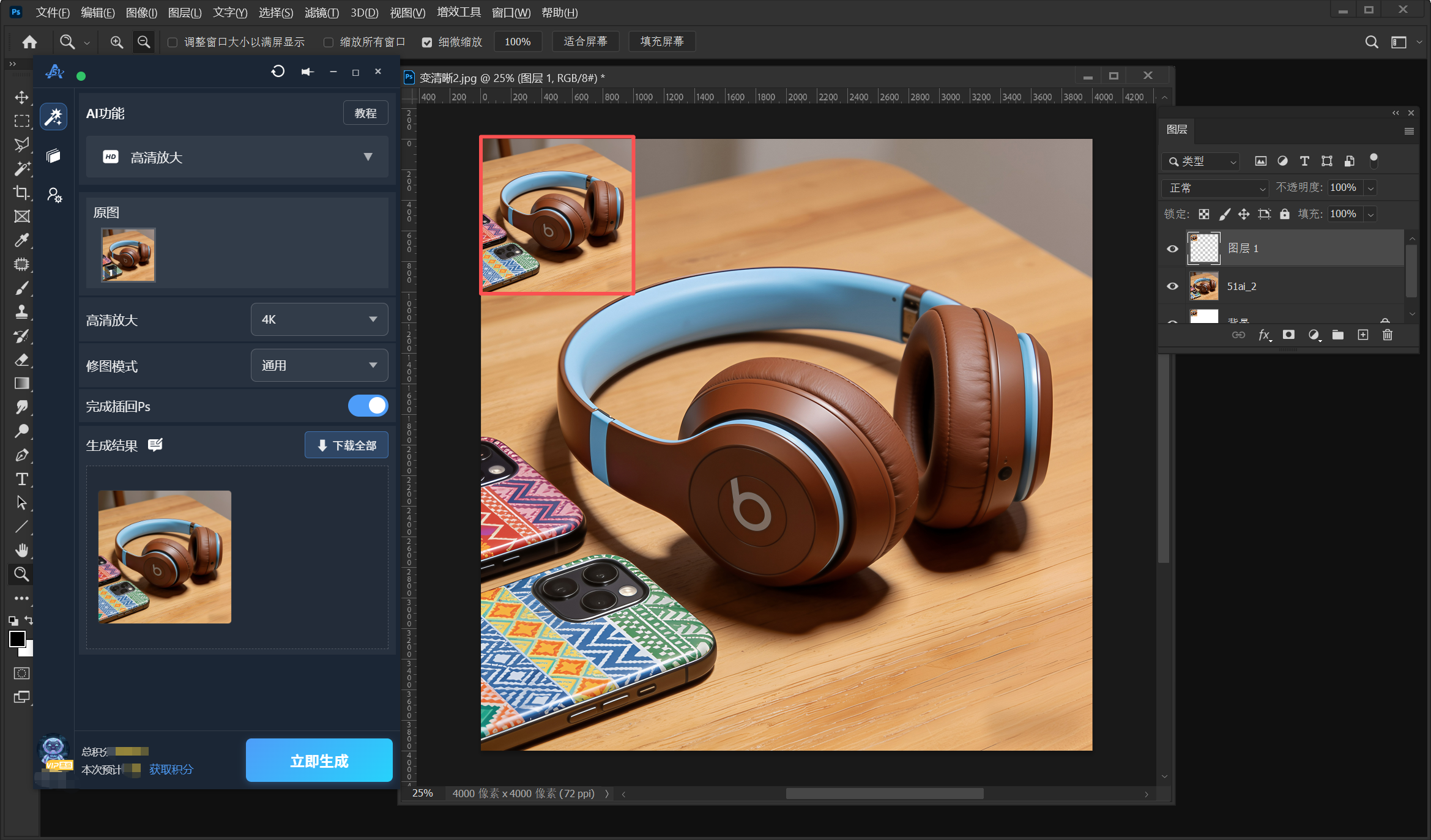Open the 窗口(W) menu
Viewport: 1431px width, 840px height.
(x=511, y=12)
